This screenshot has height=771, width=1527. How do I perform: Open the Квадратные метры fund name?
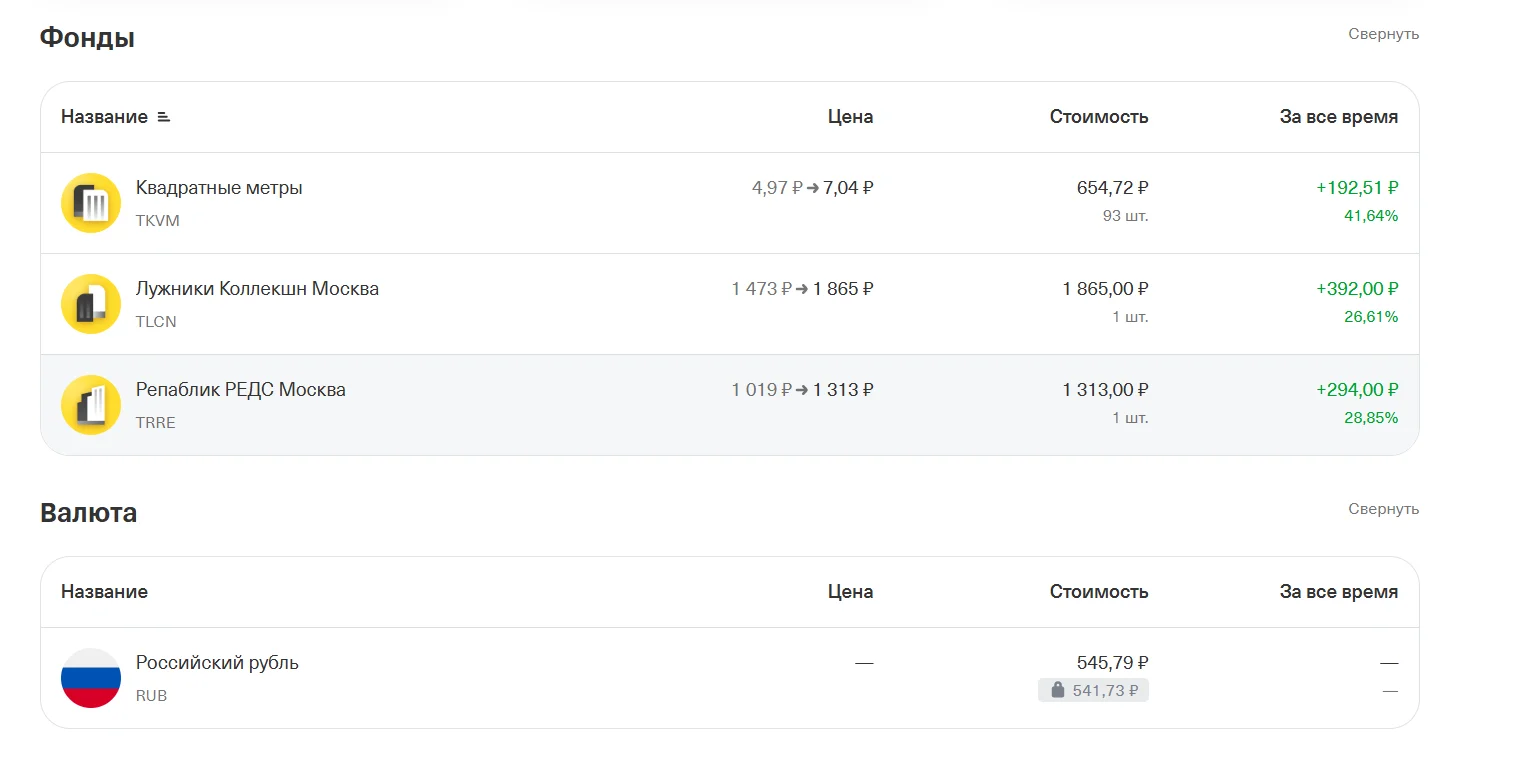pyautogui.click(x=219, y=188)
